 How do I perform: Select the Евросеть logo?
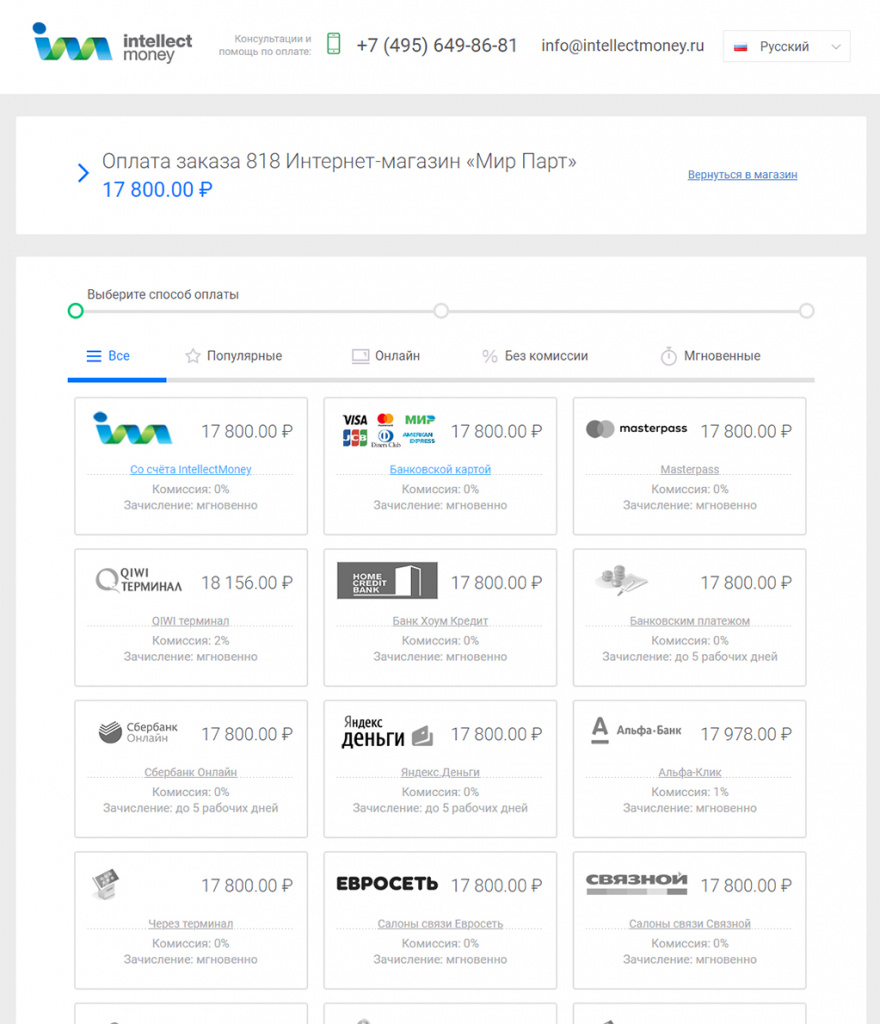387,884
